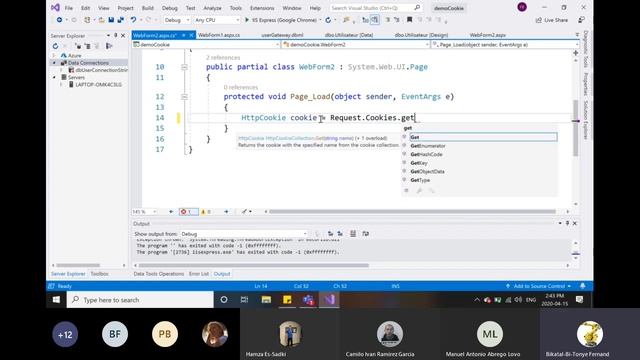
Task: Open the Analyze menu
Action: tap(212, 8)
